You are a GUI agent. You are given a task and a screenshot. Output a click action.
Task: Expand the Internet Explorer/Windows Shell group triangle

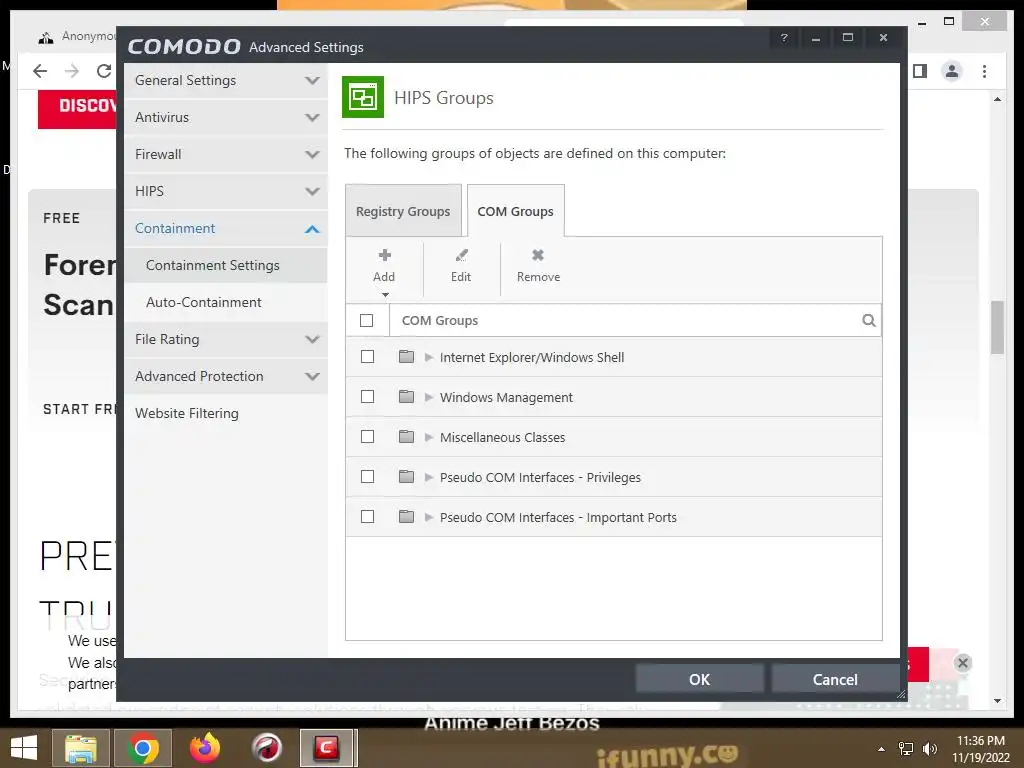tap(429, 357)
